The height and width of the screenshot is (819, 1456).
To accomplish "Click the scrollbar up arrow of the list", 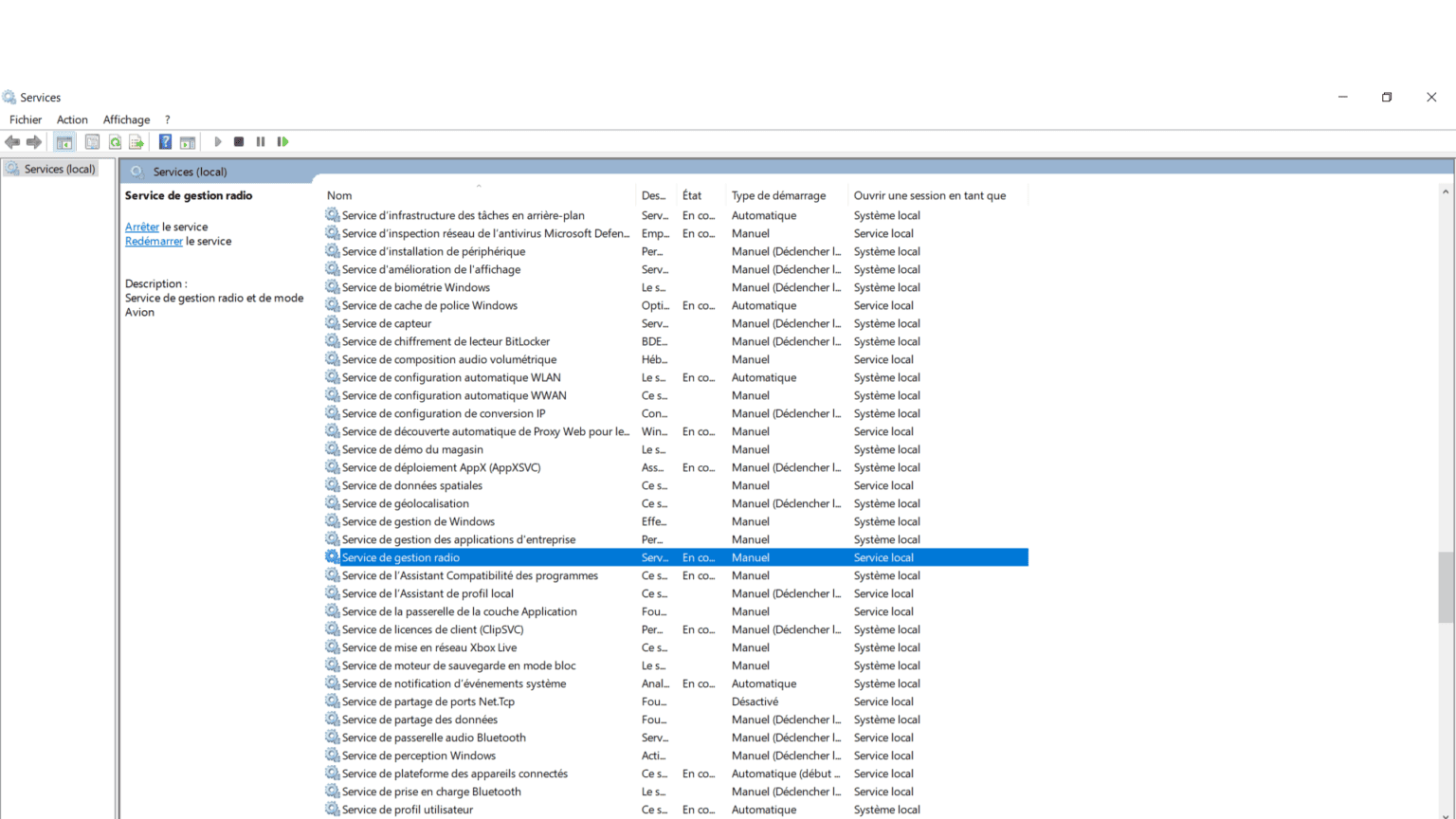I will coord(1446,192).
